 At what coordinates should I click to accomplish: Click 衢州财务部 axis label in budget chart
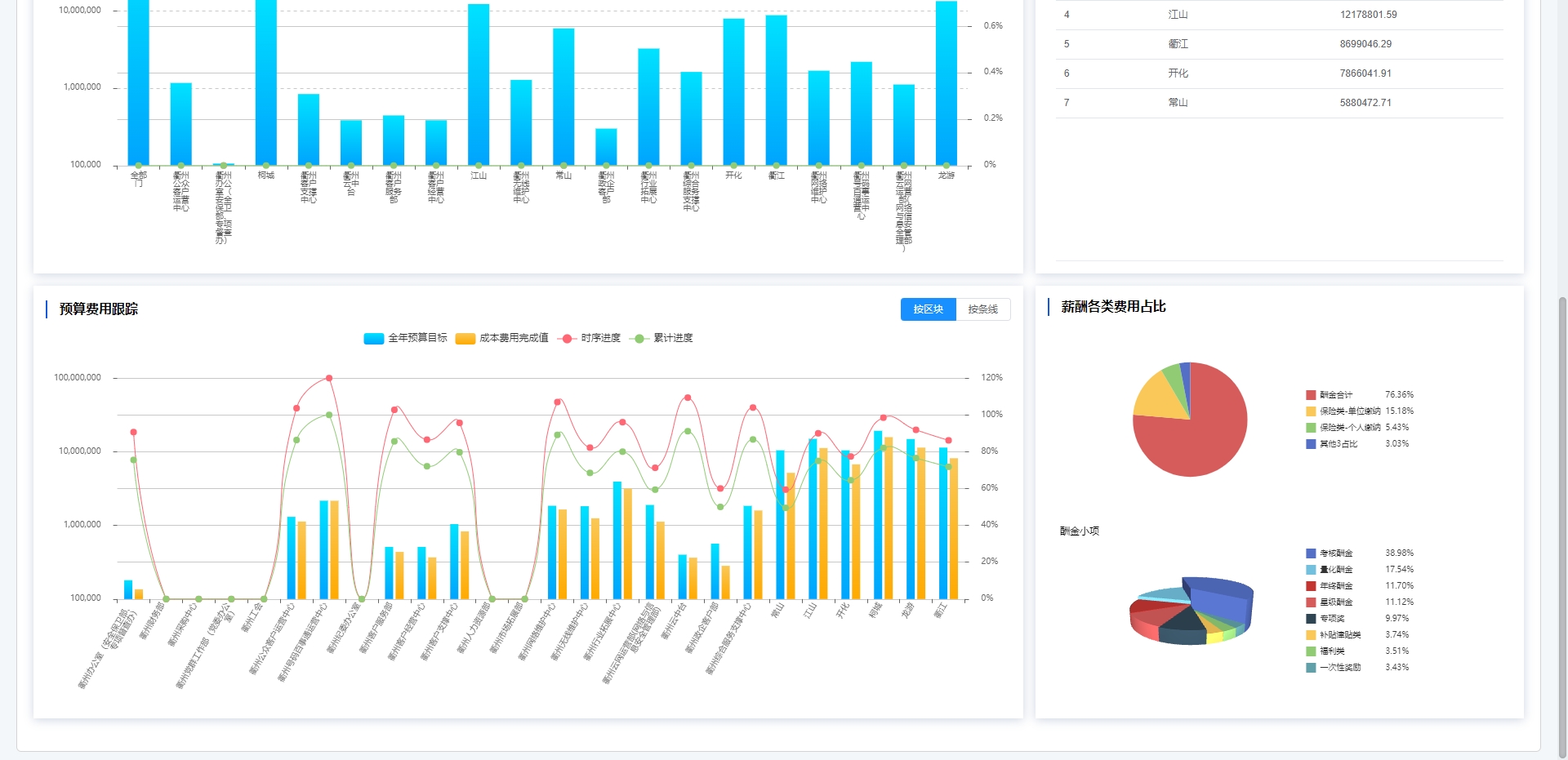(x=152, y=621)
